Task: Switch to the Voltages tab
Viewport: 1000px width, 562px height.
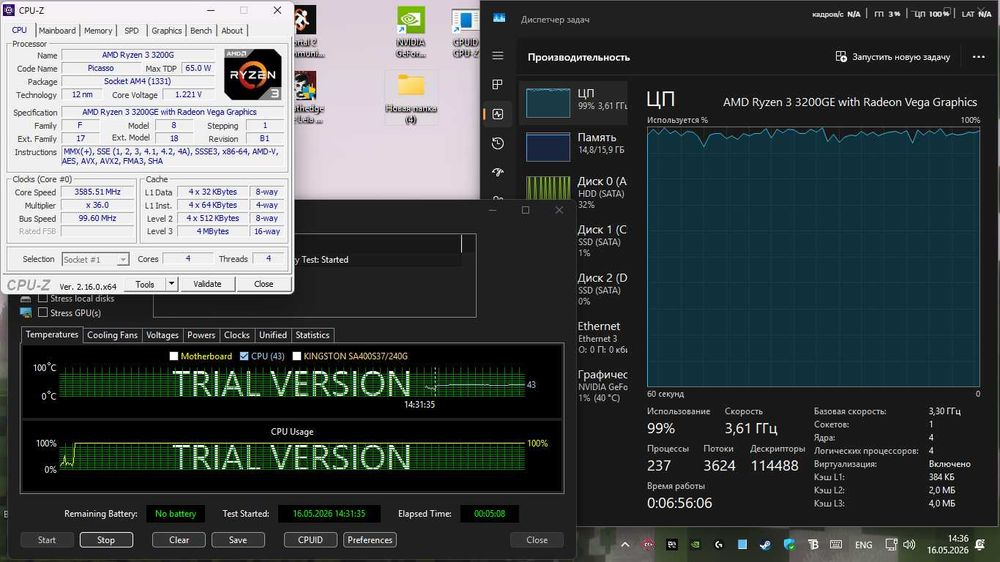Action: coord(163,335)
